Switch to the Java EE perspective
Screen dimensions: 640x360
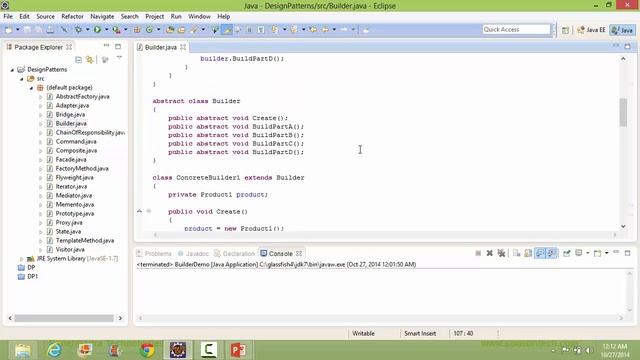[591, 30]
